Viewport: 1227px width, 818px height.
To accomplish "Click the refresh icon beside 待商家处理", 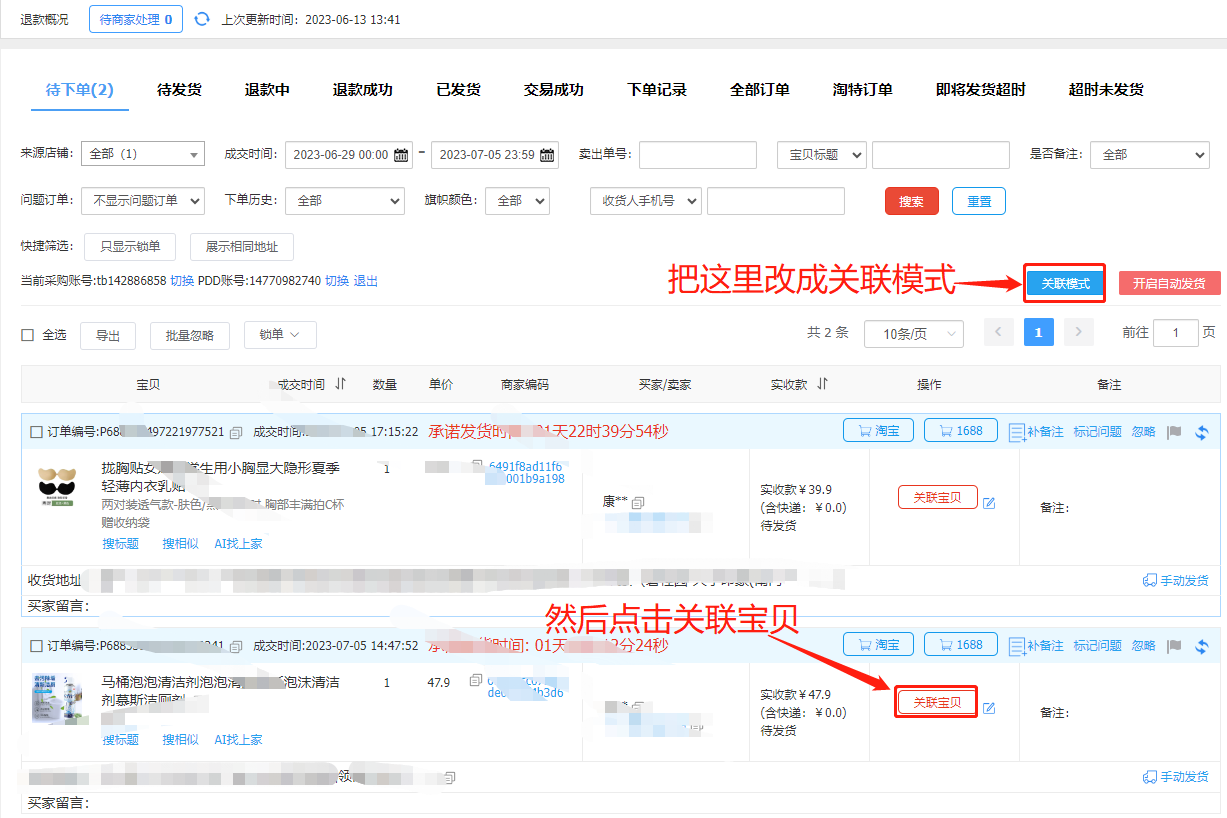I will tap(202, 19).
